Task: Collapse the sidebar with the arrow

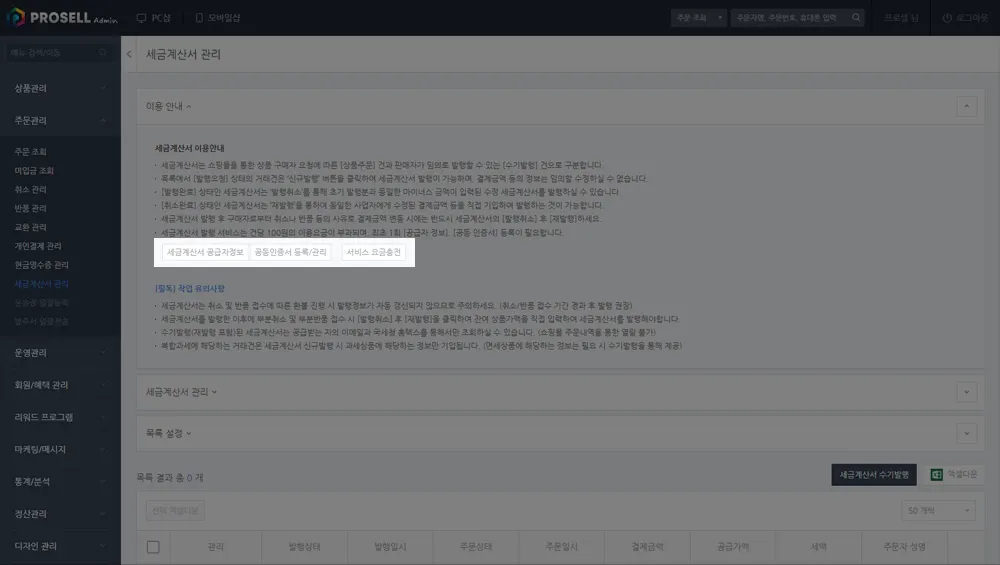Action: click(x=129, y=54)
